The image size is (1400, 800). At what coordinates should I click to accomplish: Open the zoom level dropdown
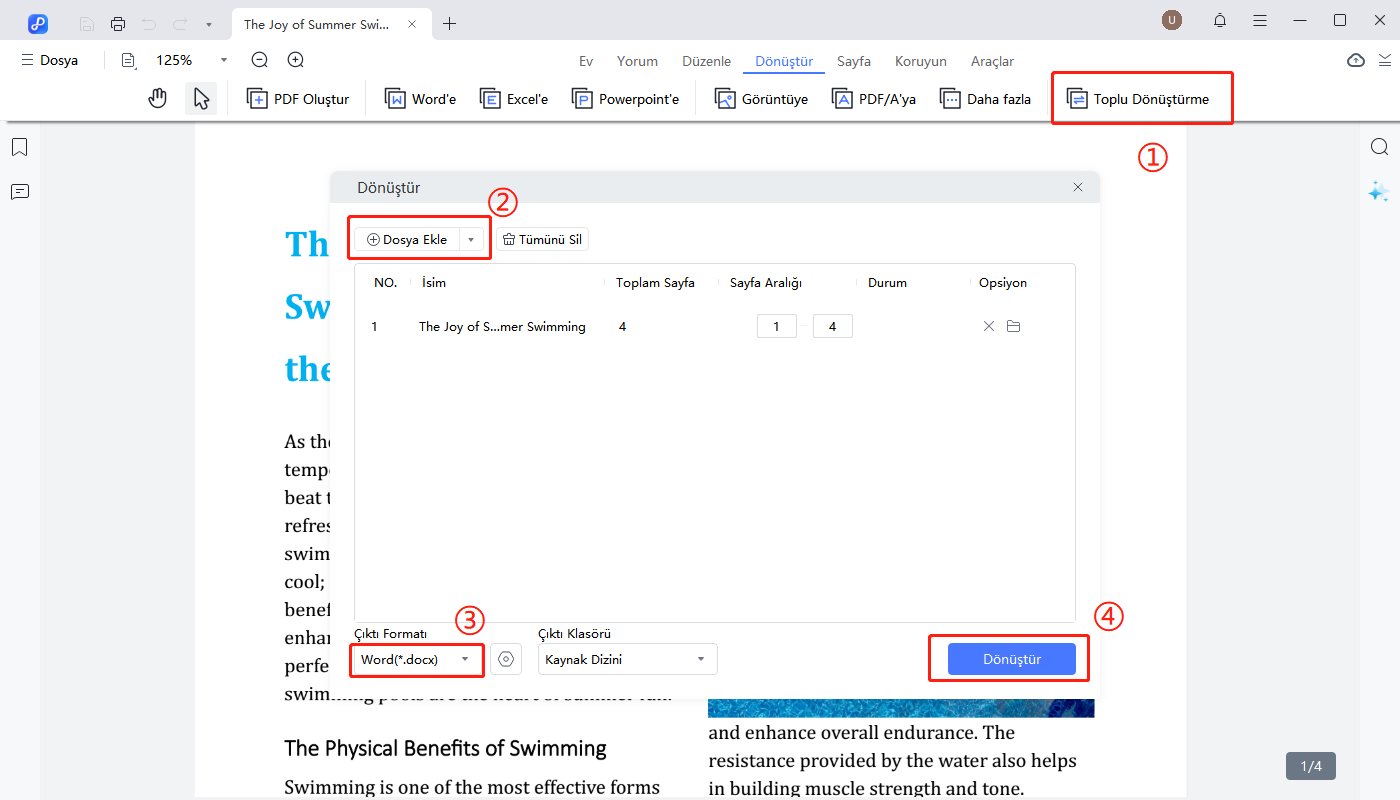click(224, 60)
